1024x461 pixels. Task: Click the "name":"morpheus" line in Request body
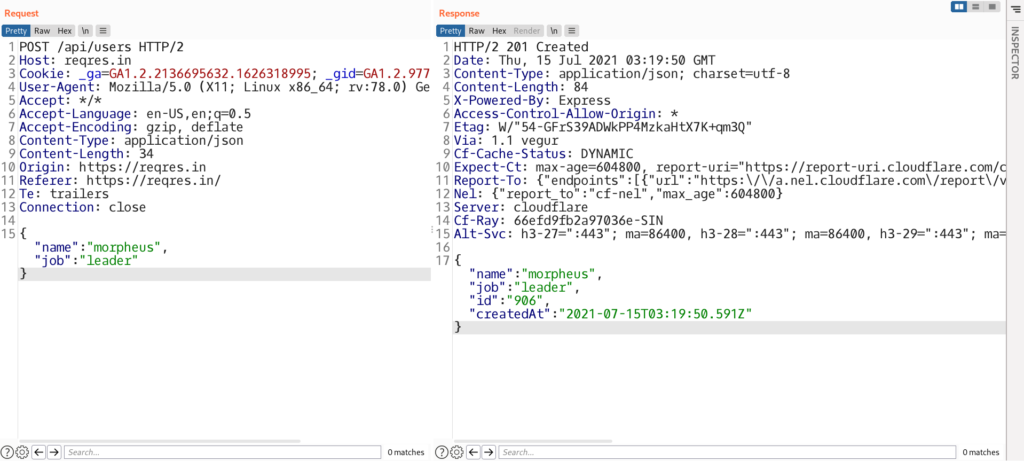101,247
